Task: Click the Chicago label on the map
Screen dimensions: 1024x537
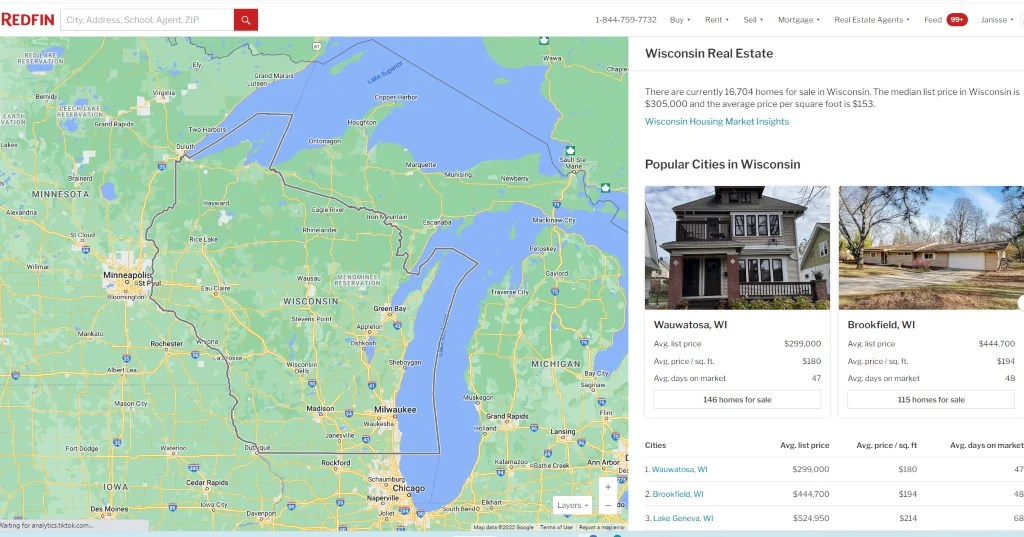Action: click(x=409, y=488)
